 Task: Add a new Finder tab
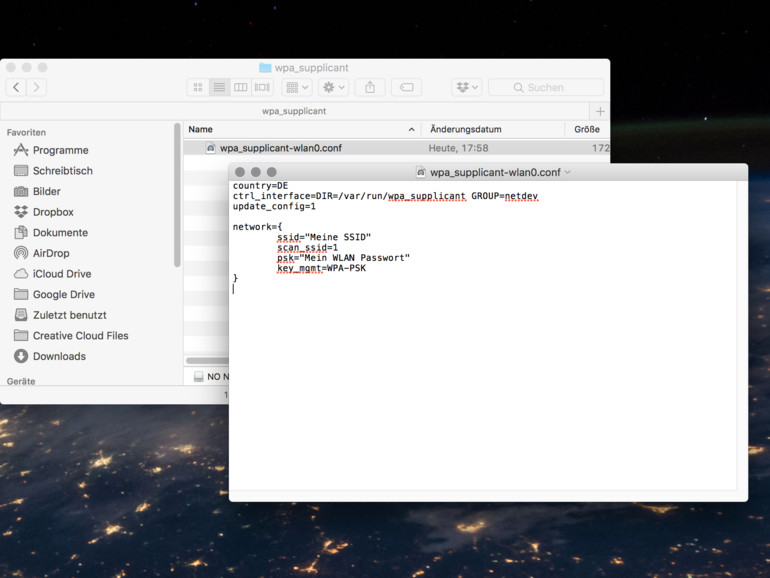pyautogui.click(x=600, y=111)
